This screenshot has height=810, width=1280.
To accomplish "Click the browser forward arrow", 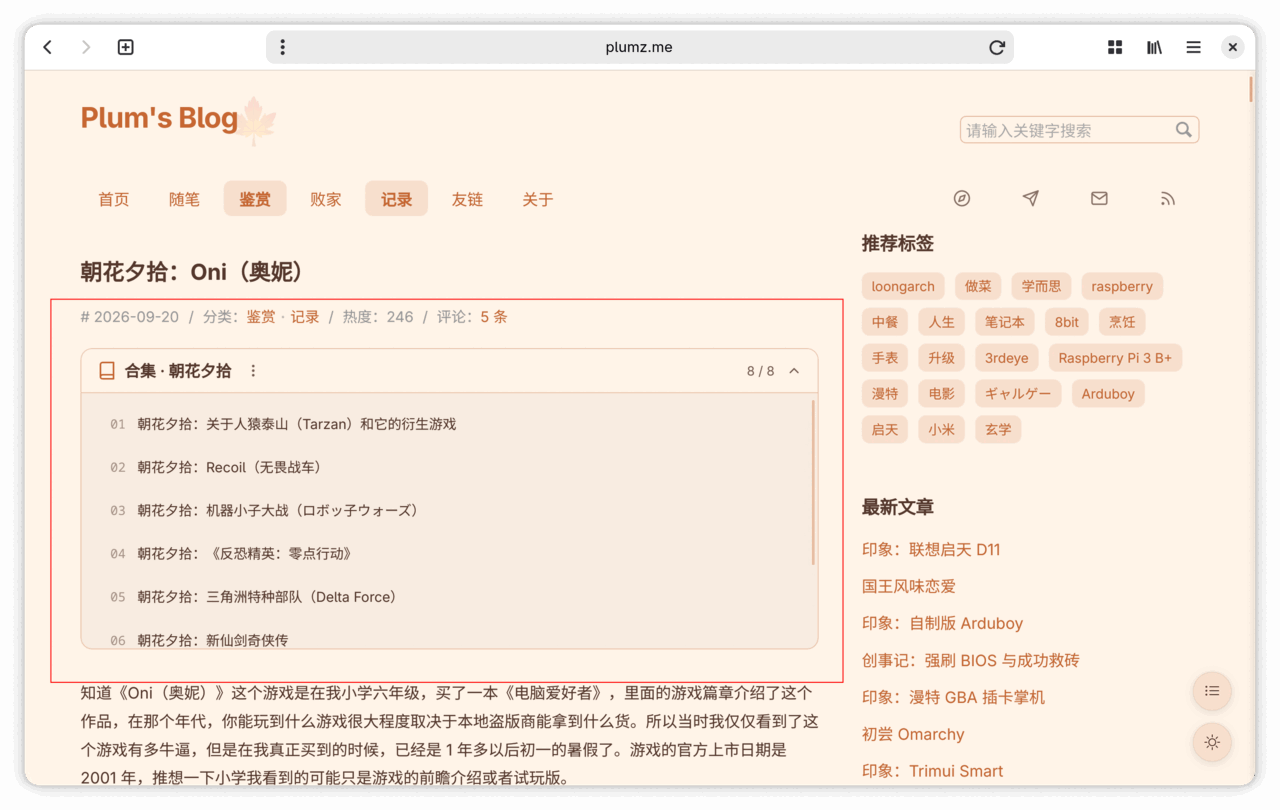I will click(86, 47).
